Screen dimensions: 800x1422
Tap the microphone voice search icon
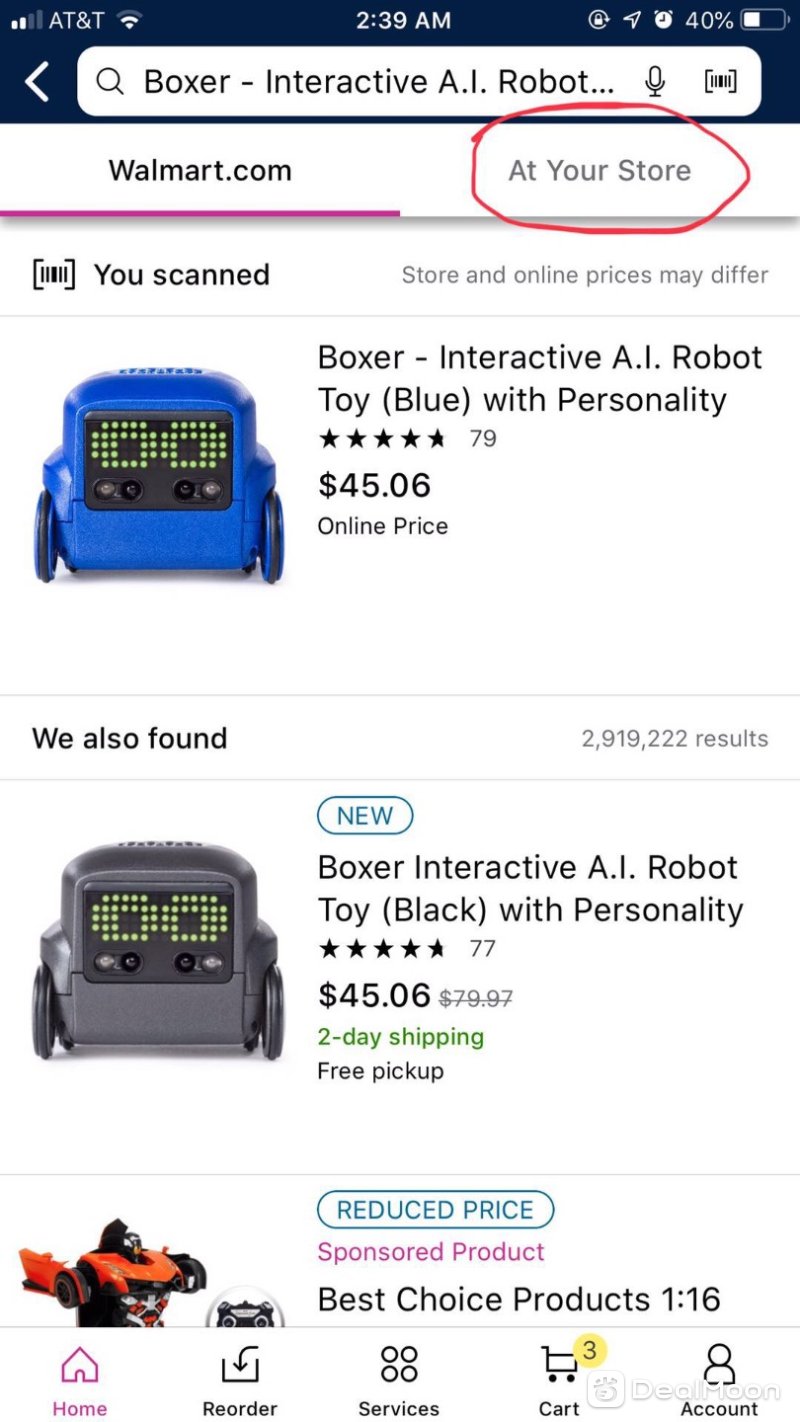click(x=654, y=82)
